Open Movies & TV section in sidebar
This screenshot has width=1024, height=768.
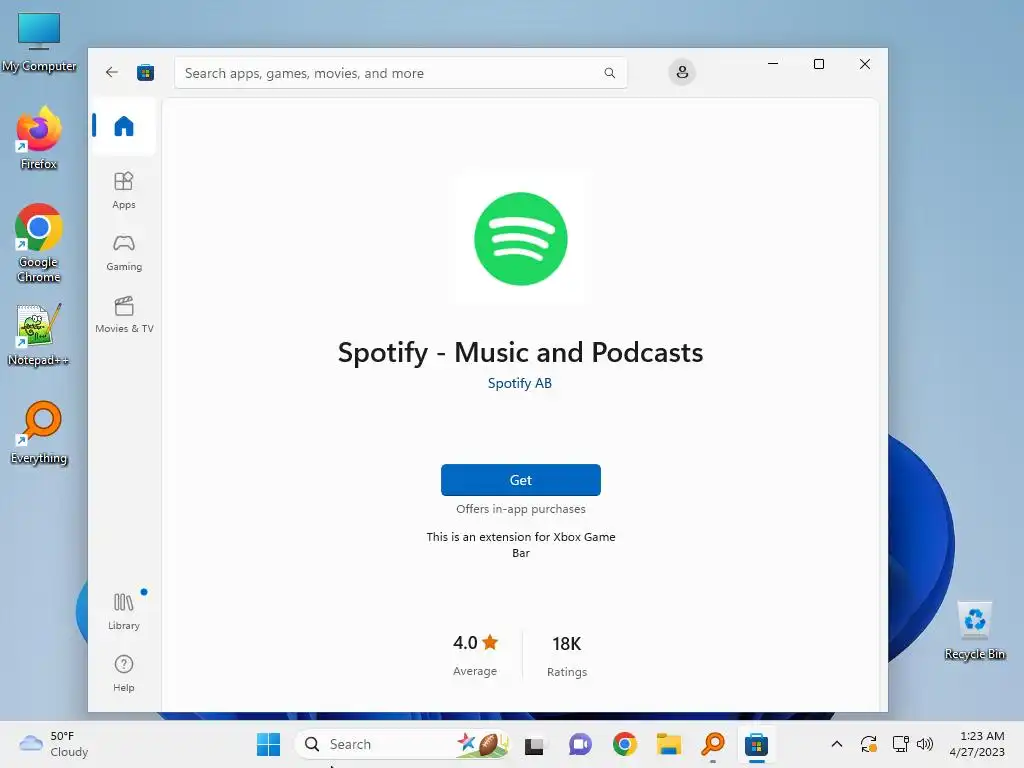click(124, 315)
